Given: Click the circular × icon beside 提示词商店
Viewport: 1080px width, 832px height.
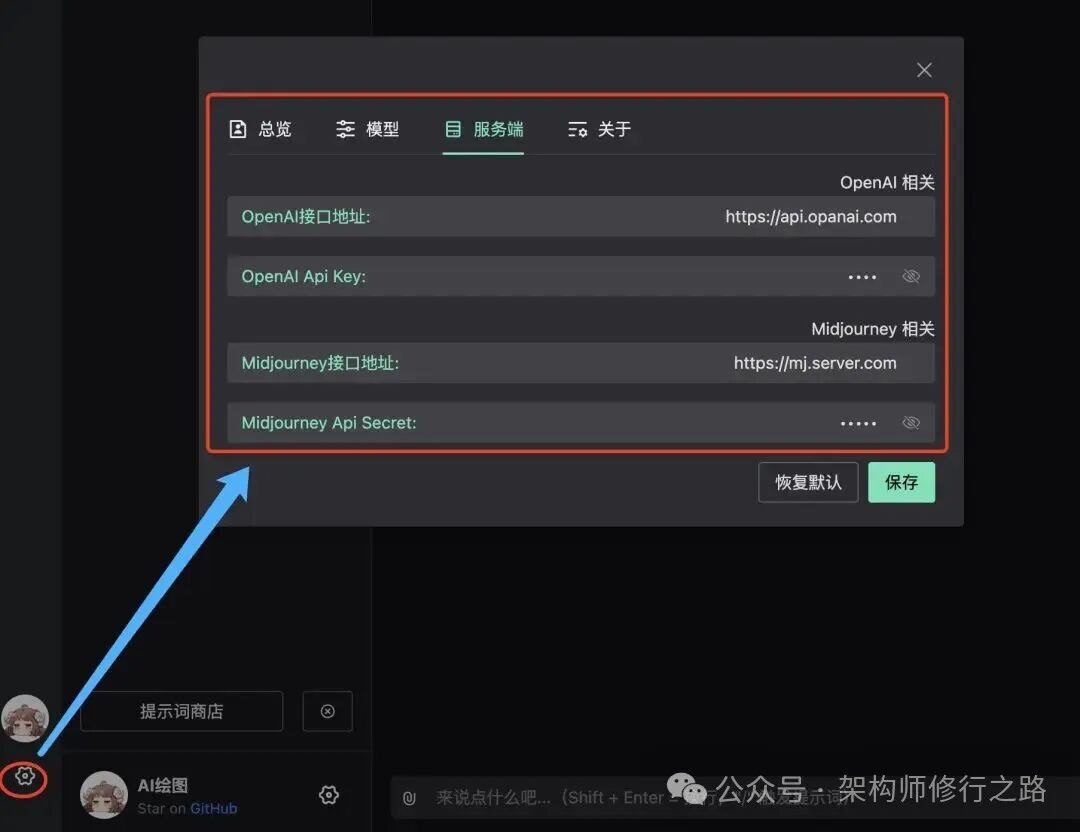Looking at the screenshot, I should (327, 711).
